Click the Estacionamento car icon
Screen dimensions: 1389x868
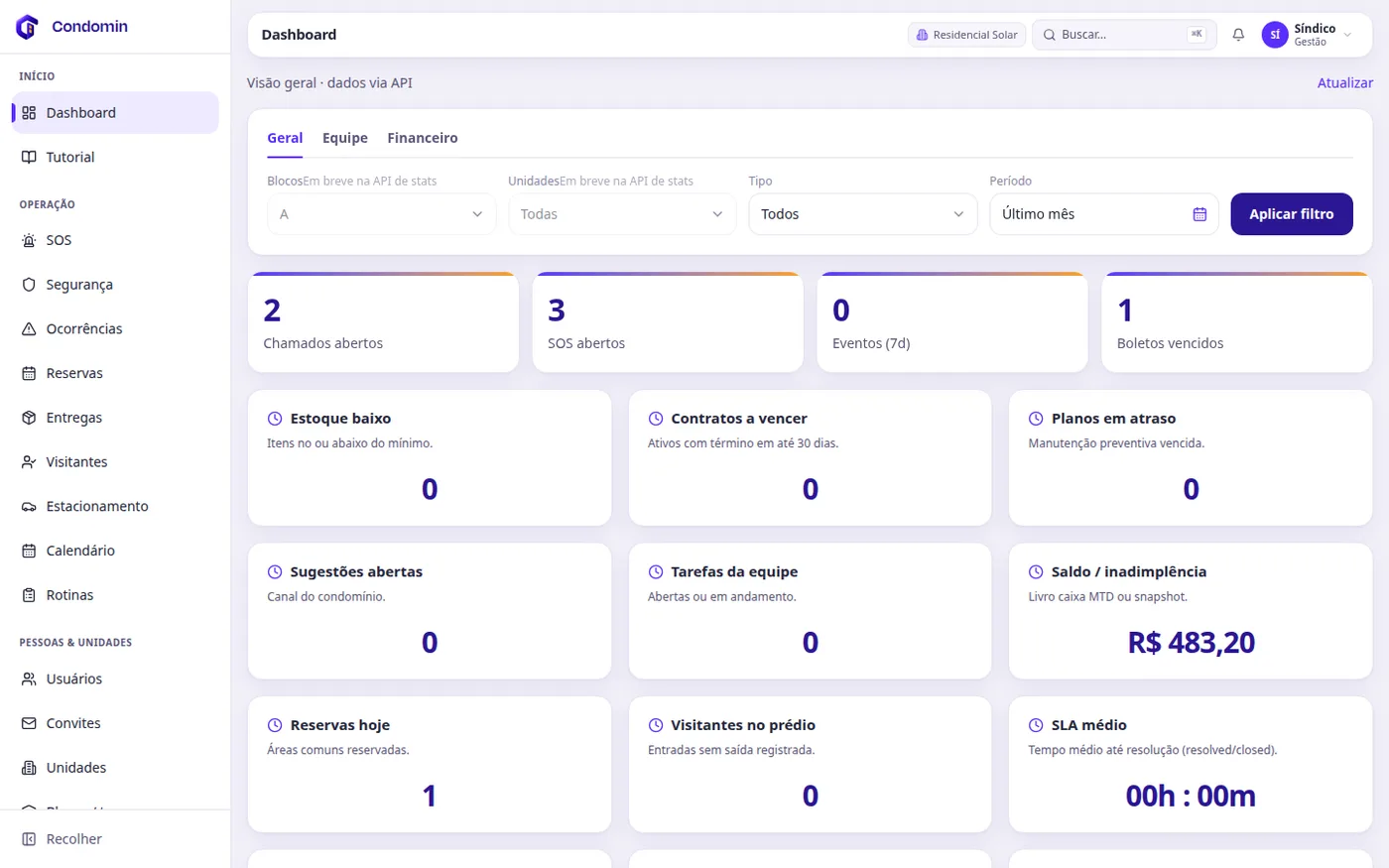click(29, 506)
